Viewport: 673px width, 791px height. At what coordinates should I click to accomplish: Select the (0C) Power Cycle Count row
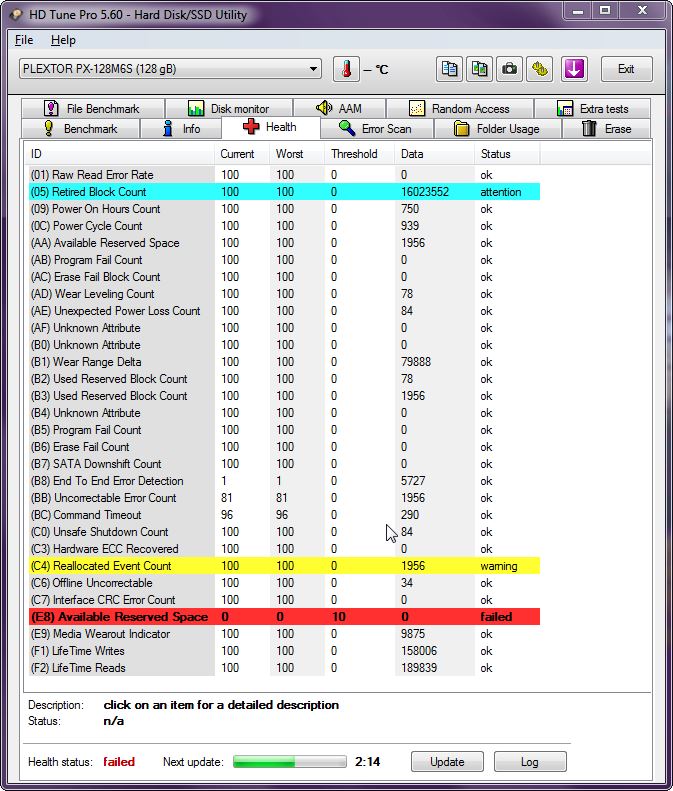[285, 225]
